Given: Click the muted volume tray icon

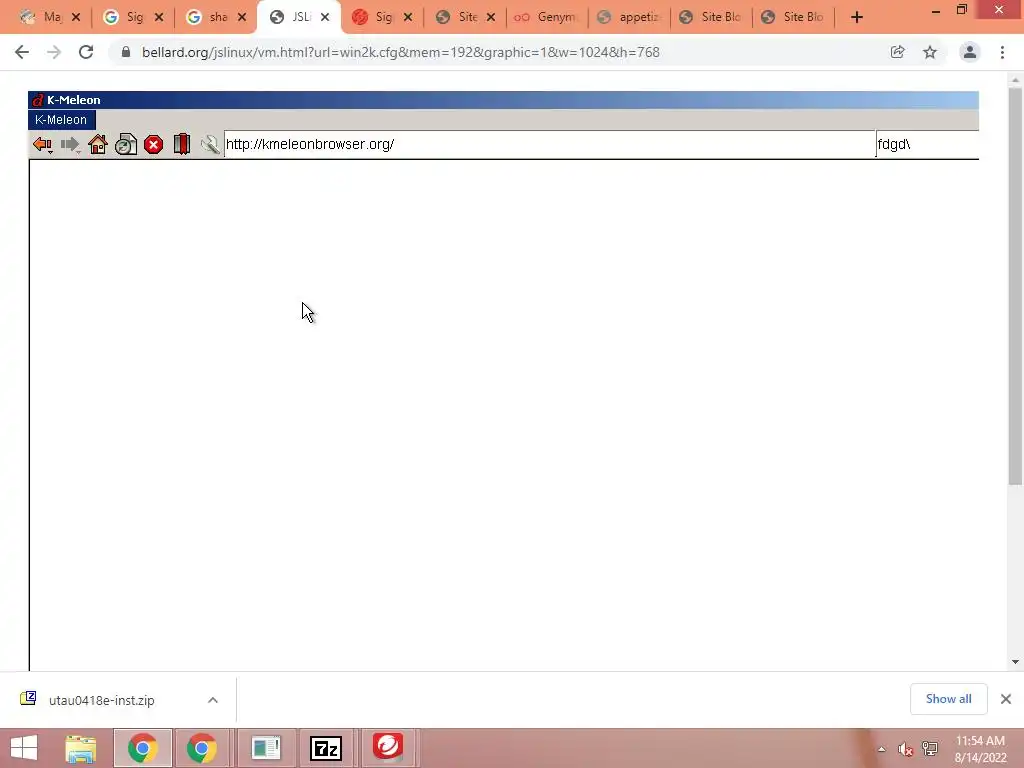Looking at the screenshot, I should coord(905,749).
